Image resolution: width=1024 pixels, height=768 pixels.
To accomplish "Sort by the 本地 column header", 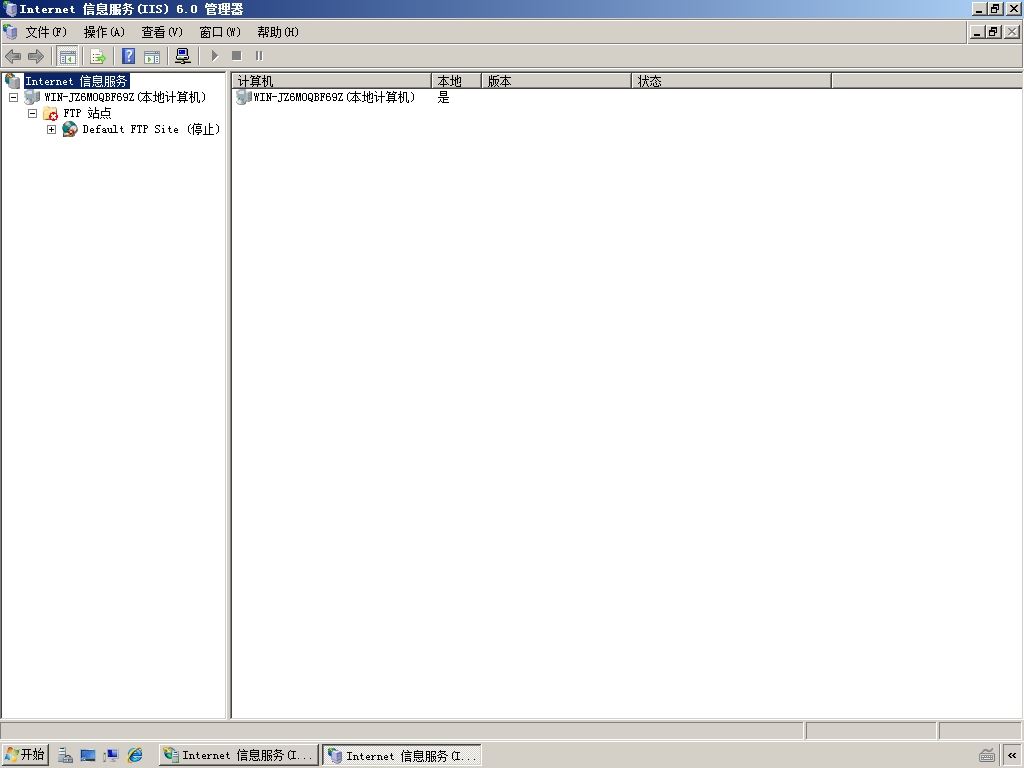I will click(456, 81).
